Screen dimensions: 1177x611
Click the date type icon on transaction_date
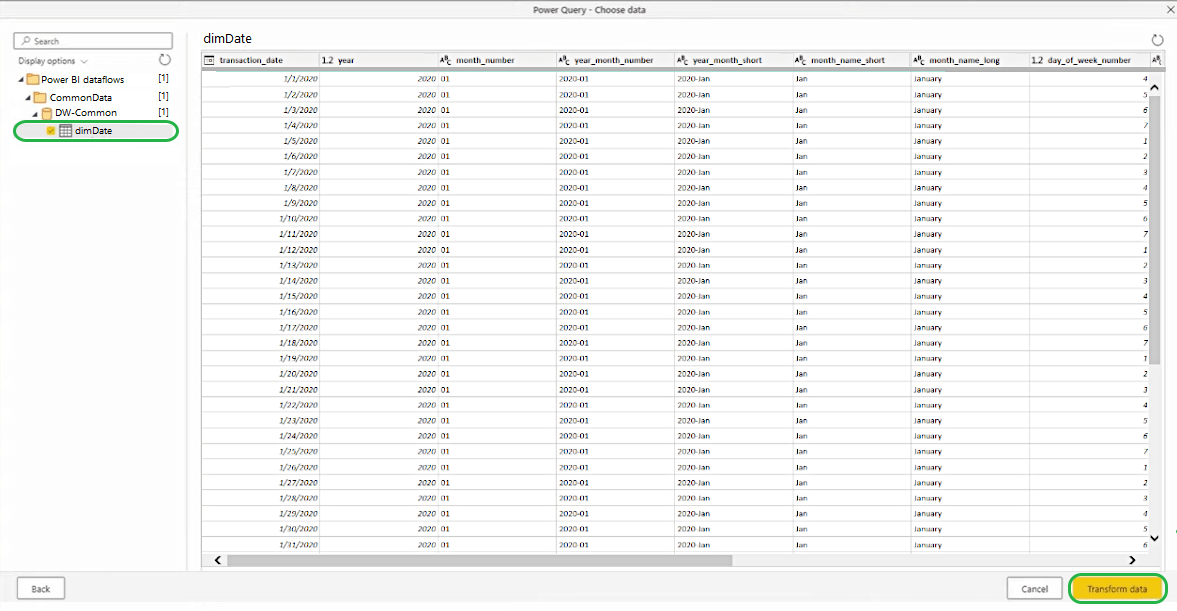click(209, 60)
